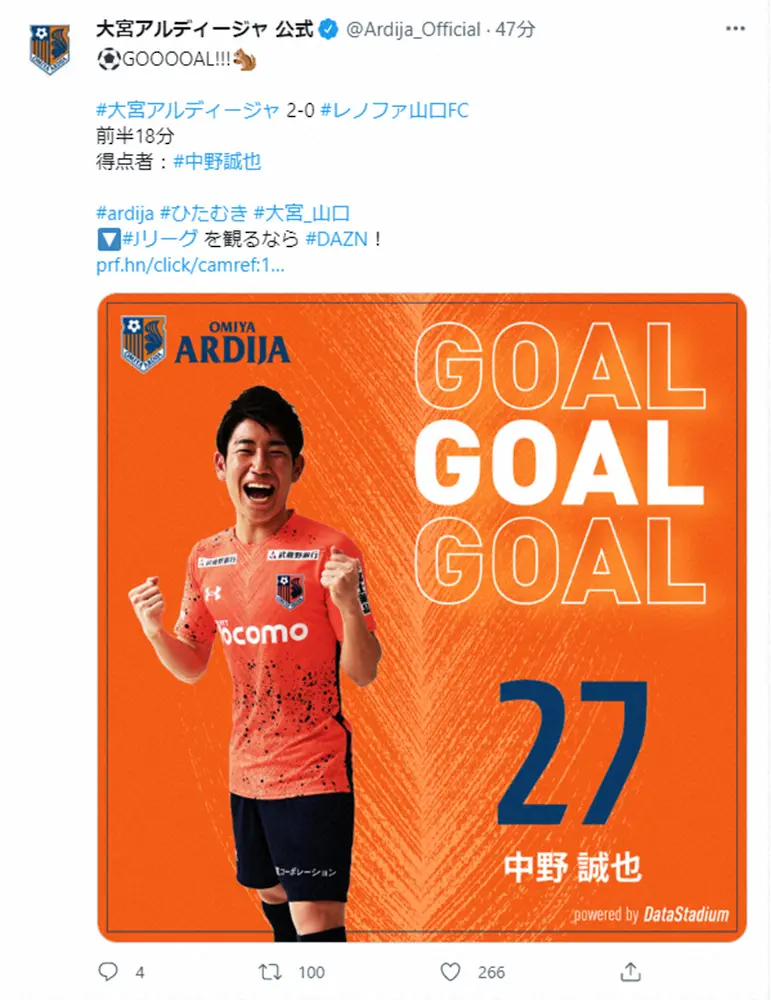
Task: Follow the prf.hn/click/camref link
Action: click(190, 265)
